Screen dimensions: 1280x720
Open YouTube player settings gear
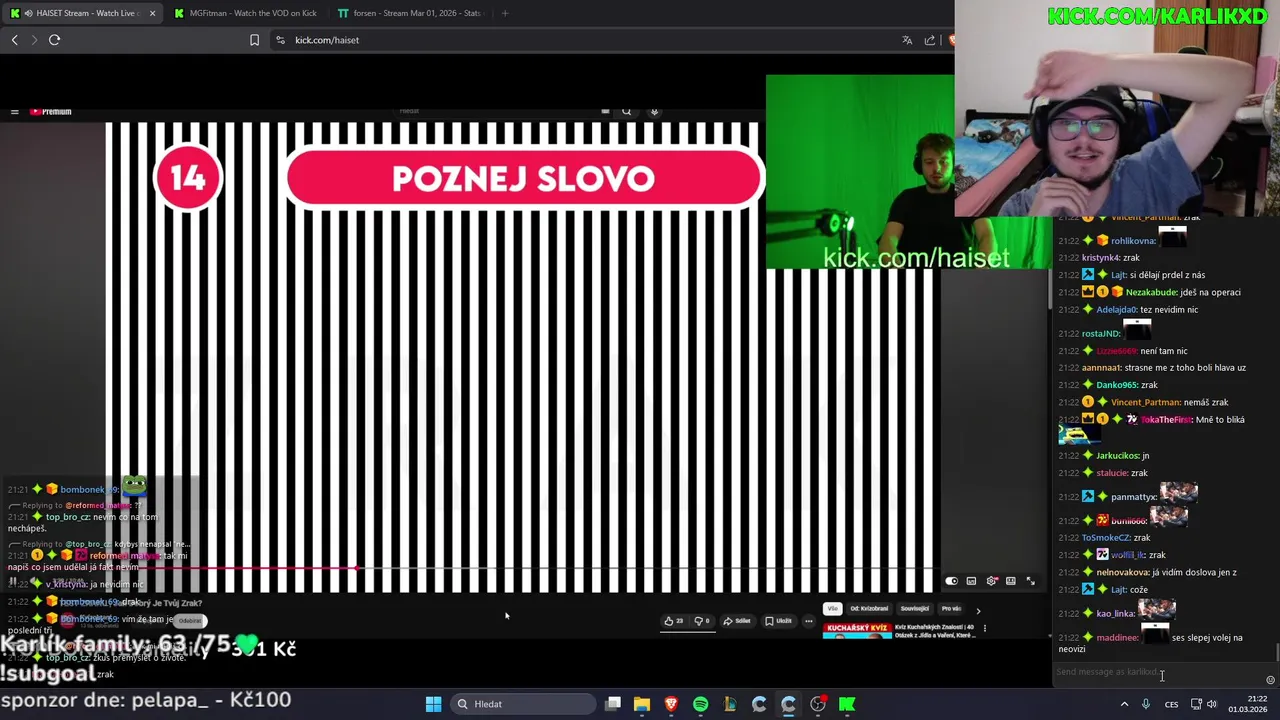coord(992,581)
